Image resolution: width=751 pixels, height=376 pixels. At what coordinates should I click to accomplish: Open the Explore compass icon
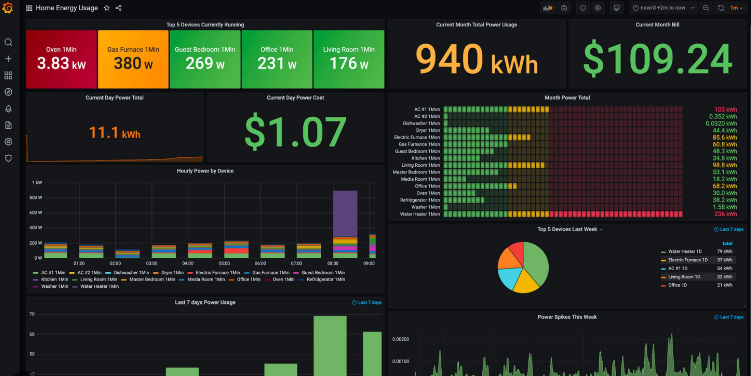(8, 92)
